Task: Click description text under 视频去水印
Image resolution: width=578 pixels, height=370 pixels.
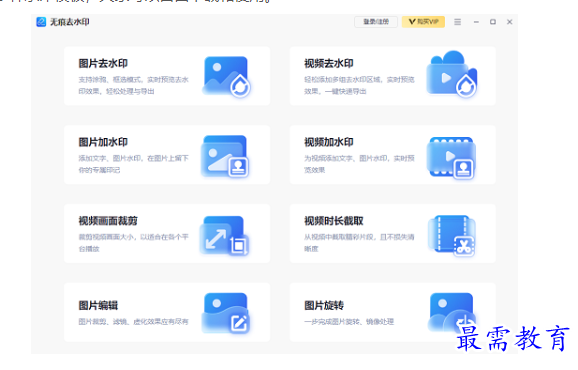Action: (x=359, y=85)
